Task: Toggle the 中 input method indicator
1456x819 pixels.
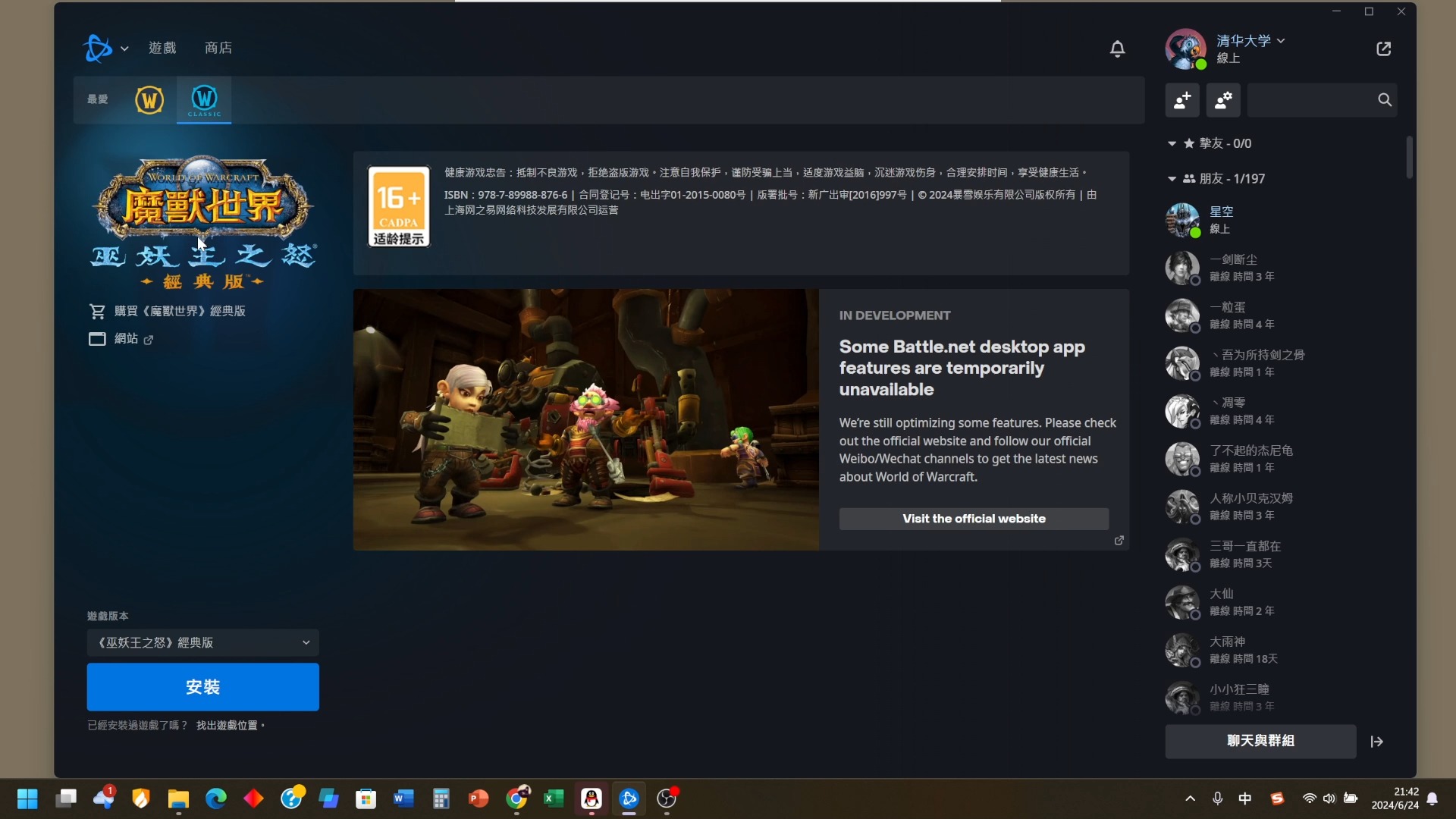Action: click(1245, 799)
